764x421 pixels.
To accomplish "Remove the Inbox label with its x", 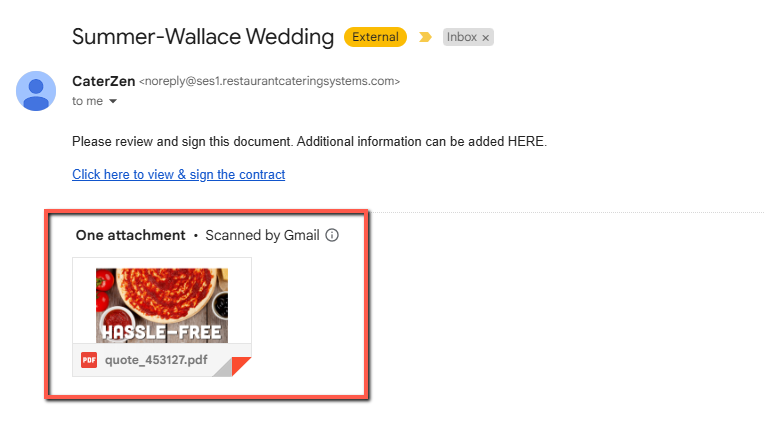I will [485, 38].
